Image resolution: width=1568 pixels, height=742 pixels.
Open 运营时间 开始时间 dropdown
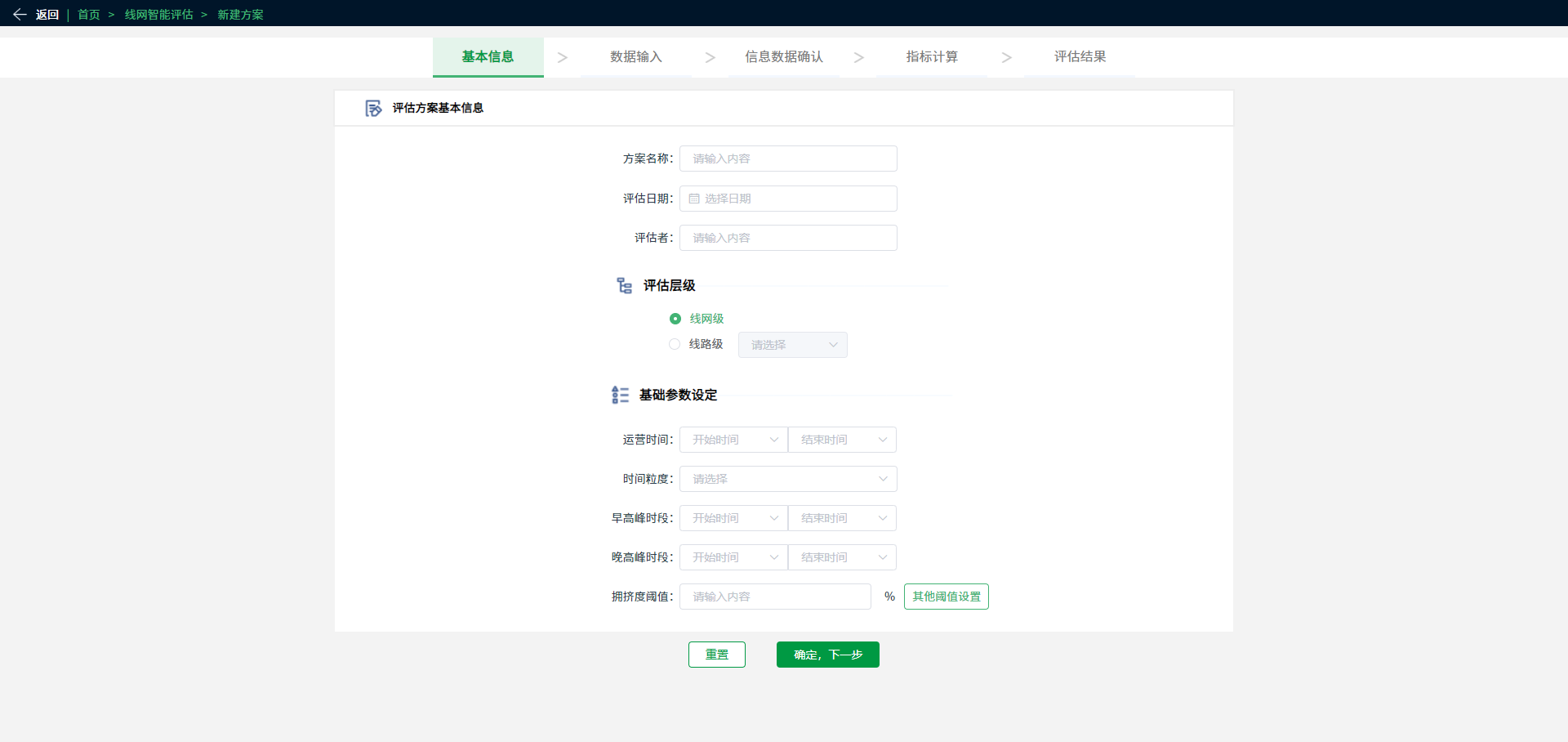pyautogui.click(x=733, y=440)
